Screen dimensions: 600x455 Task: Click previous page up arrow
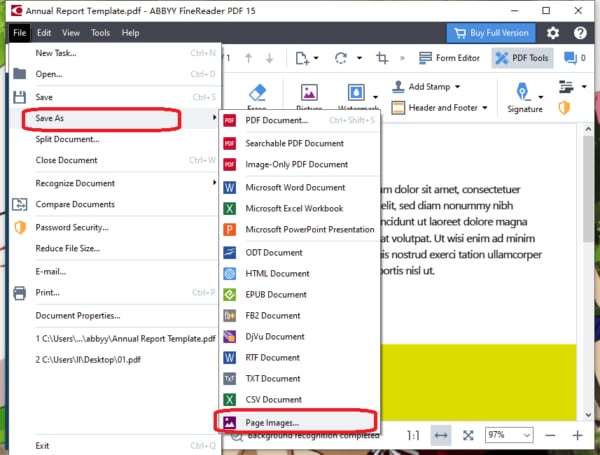click(x=248, y=58)
